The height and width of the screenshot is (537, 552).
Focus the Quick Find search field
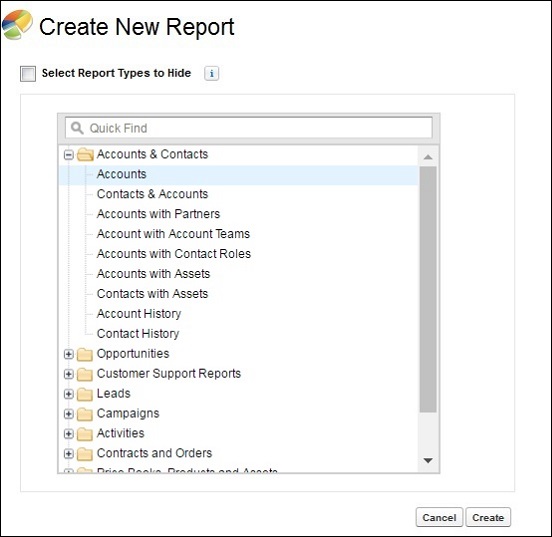[249, 128]
